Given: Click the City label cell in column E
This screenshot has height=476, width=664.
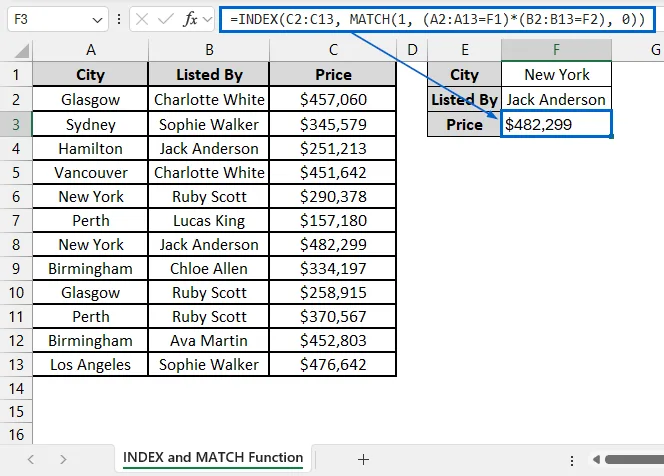Looking at the screenshot, I should pyautogui.click(x=465, y=75).
